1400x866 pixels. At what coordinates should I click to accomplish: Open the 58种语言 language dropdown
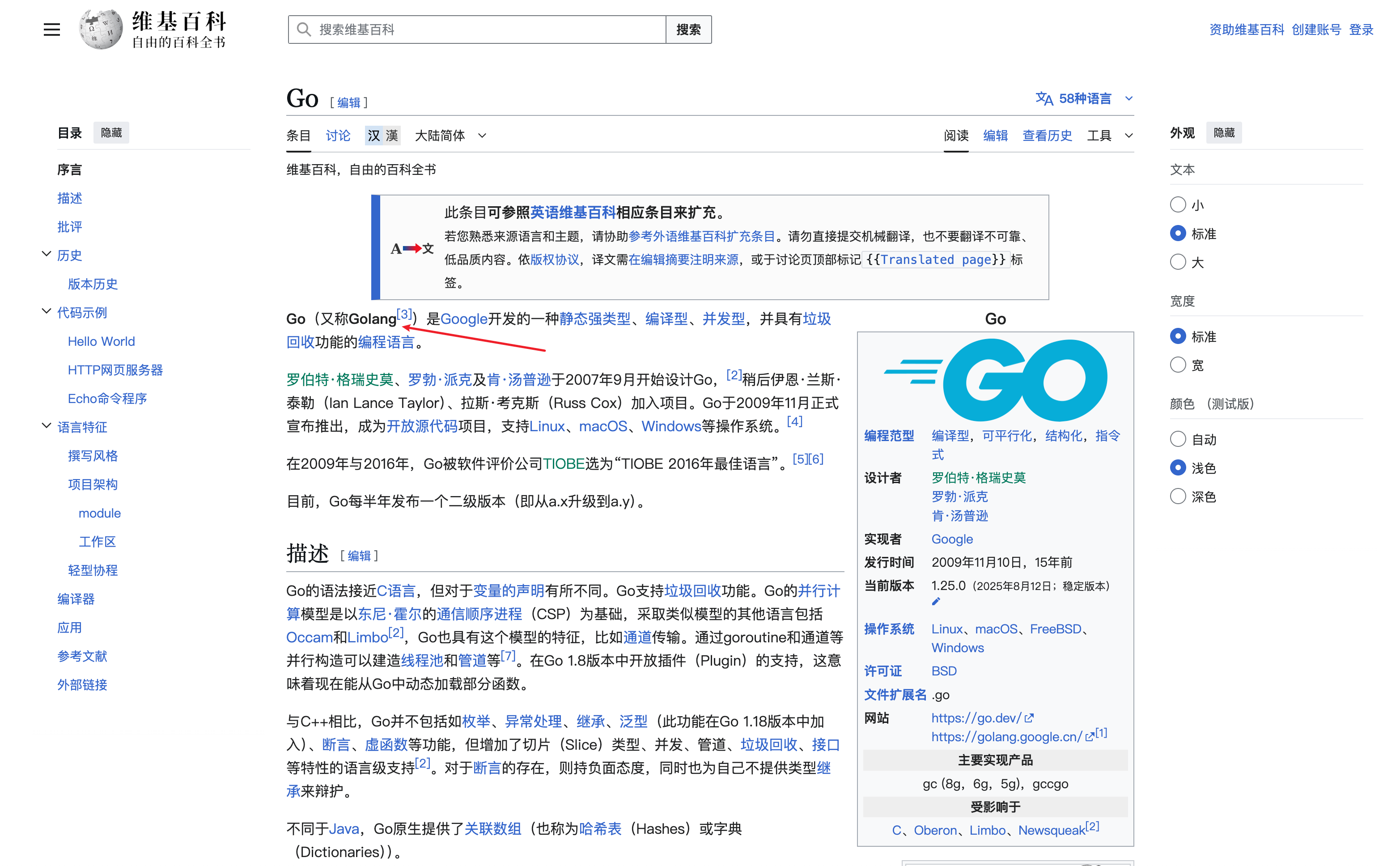1085,98
